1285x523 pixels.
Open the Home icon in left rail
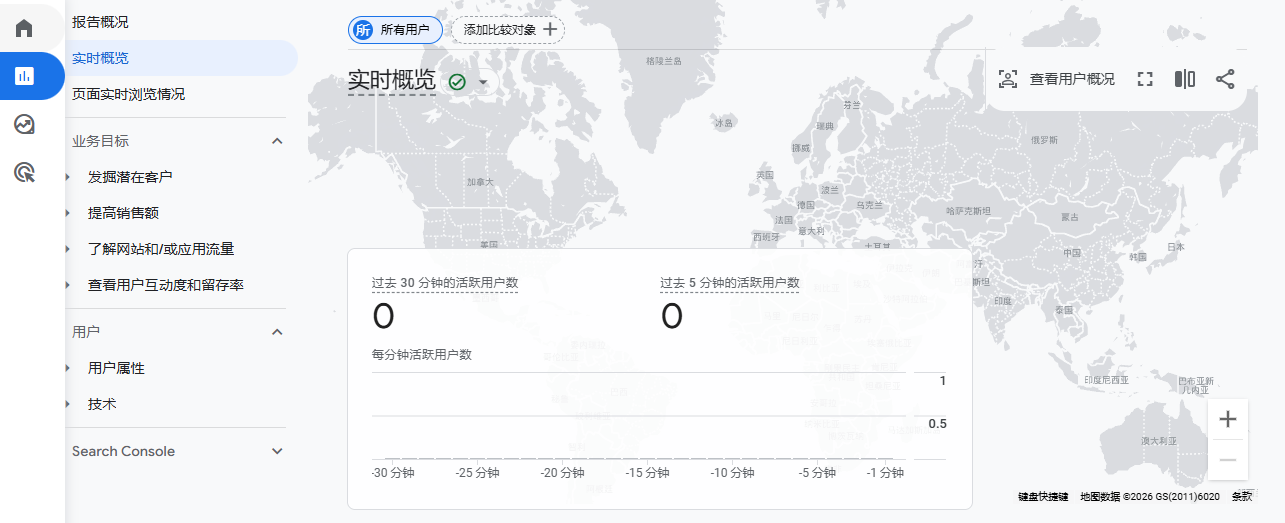pos(24,28)
